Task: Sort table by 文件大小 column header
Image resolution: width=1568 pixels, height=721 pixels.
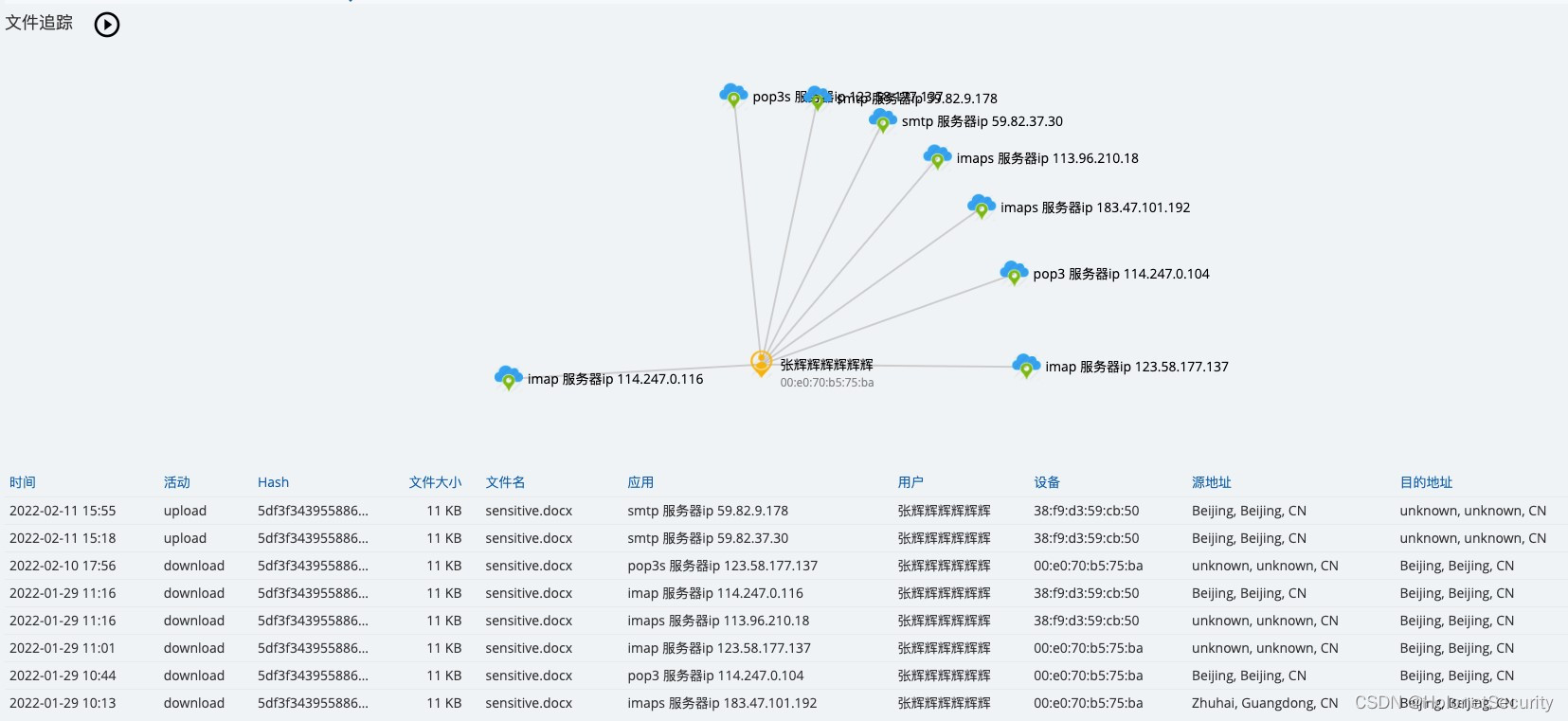Action: pyautogui.click(x=436, y=482)
